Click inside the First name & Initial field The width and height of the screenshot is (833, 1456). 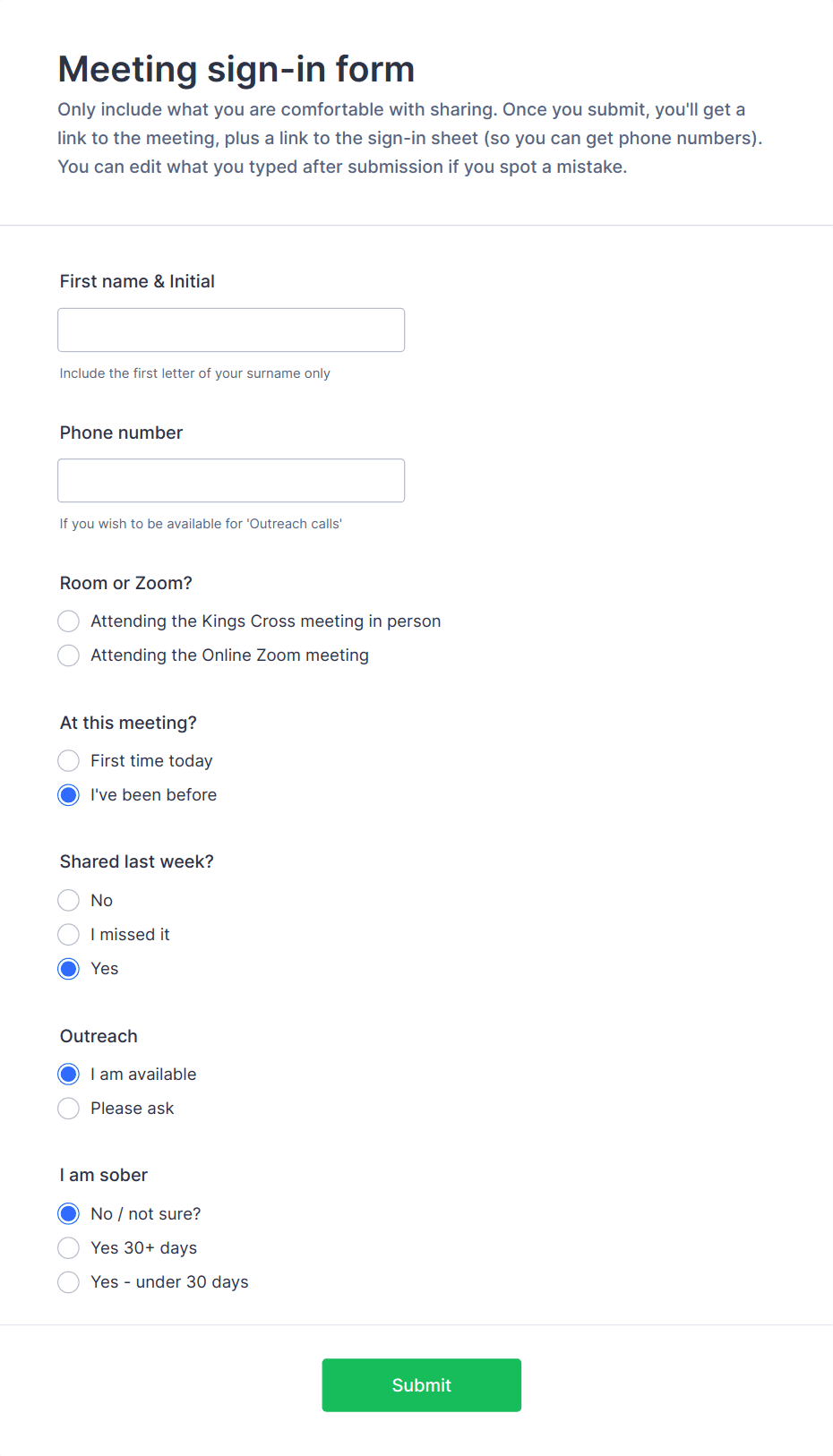pos(230,330)
